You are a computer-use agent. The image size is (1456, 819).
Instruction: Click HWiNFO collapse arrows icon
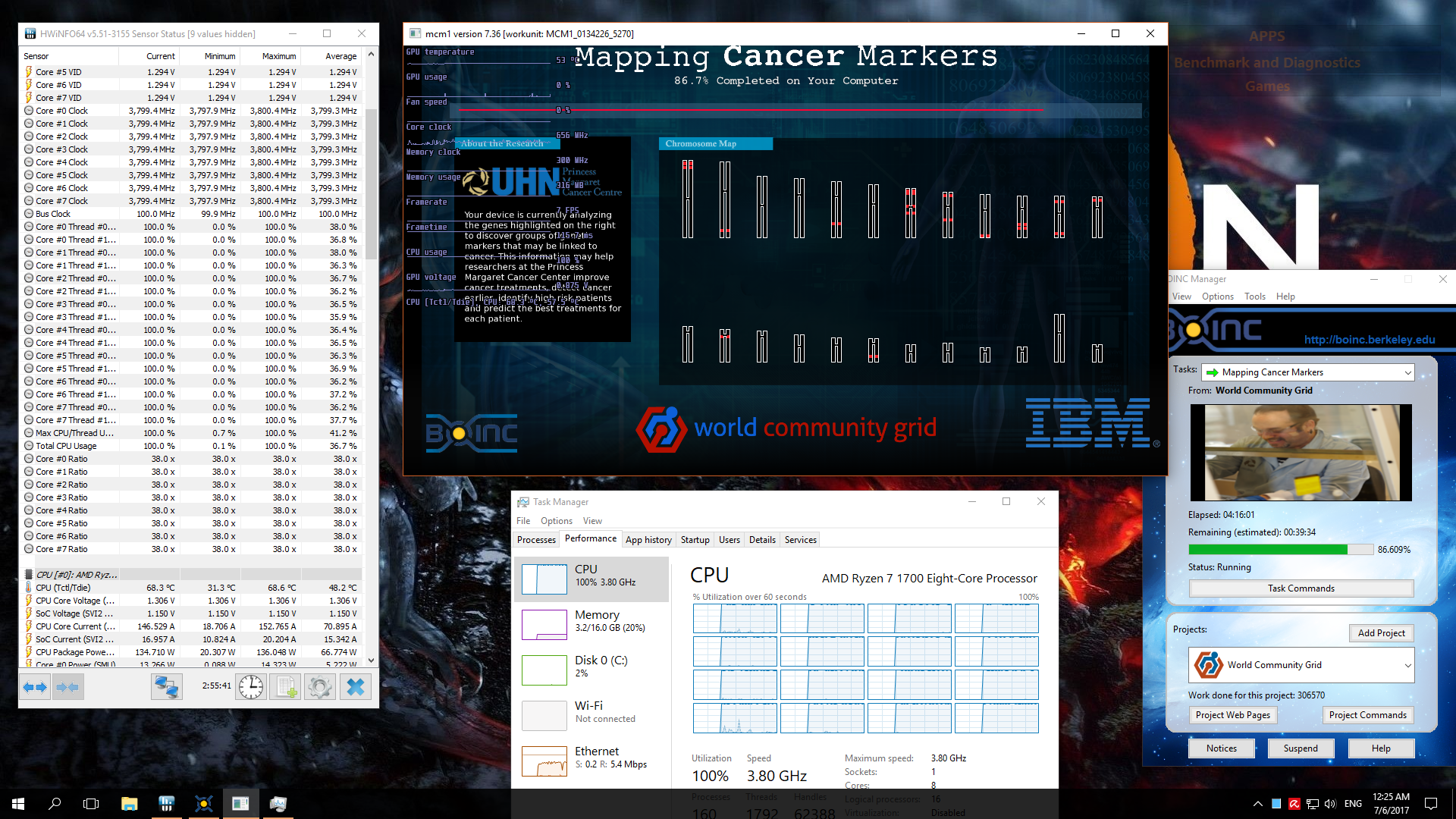[67, 687]
